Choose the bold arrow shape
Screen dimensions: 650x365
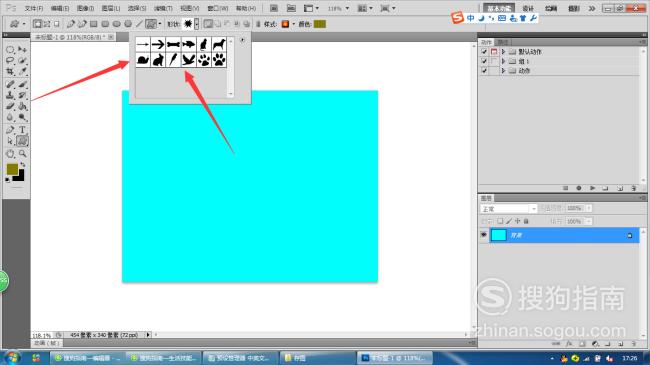(158, 44)
